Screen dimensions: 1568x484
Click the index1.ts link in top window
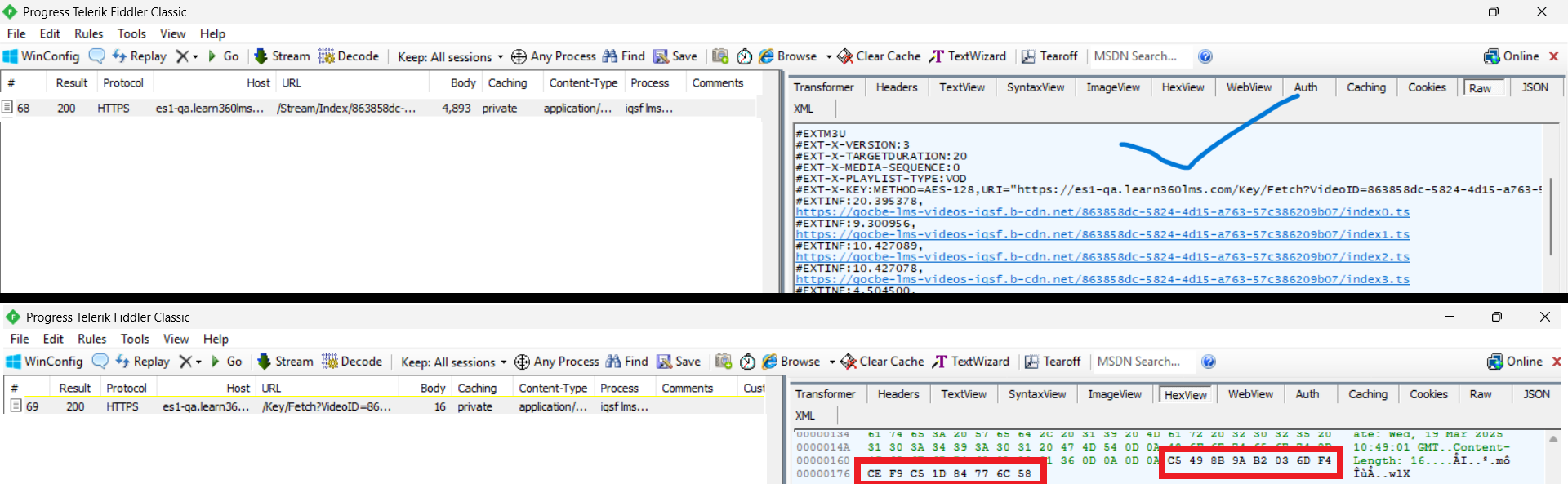[x=1102, y=234]
